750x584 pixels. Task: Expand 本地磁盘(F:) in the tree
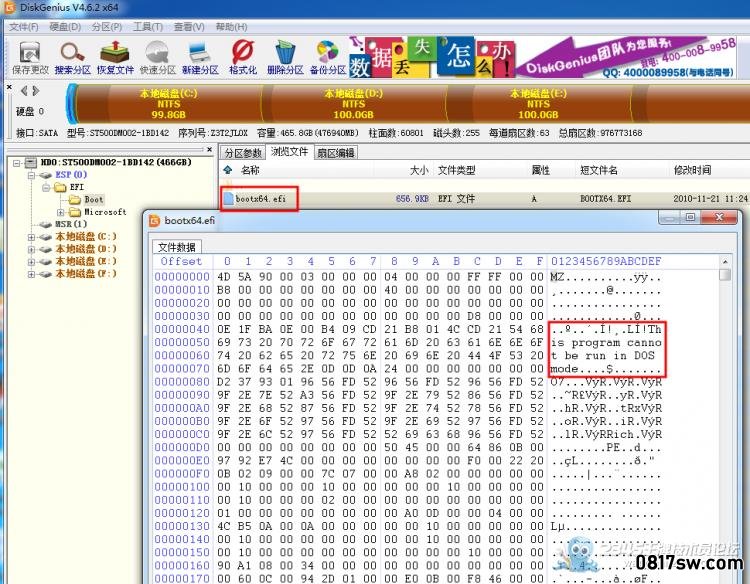click(32, 274)
